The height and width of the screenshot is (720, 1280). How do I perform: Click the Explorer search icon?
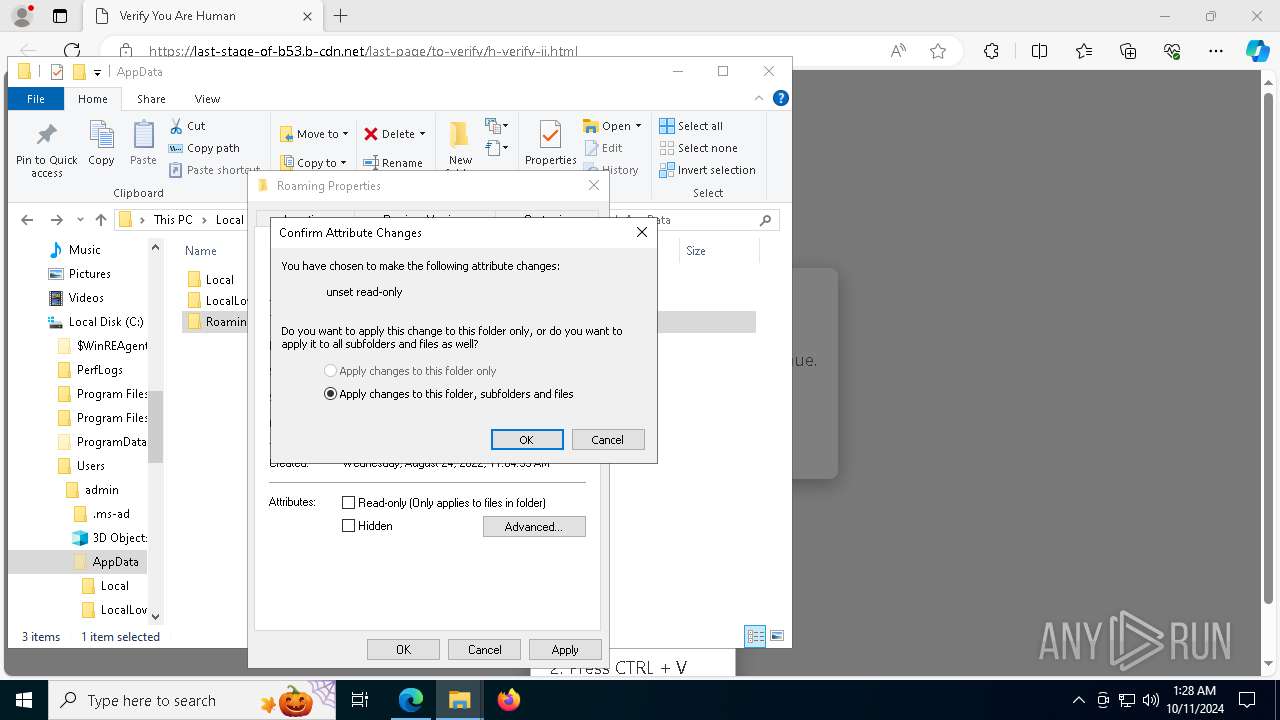click(766, 220)
